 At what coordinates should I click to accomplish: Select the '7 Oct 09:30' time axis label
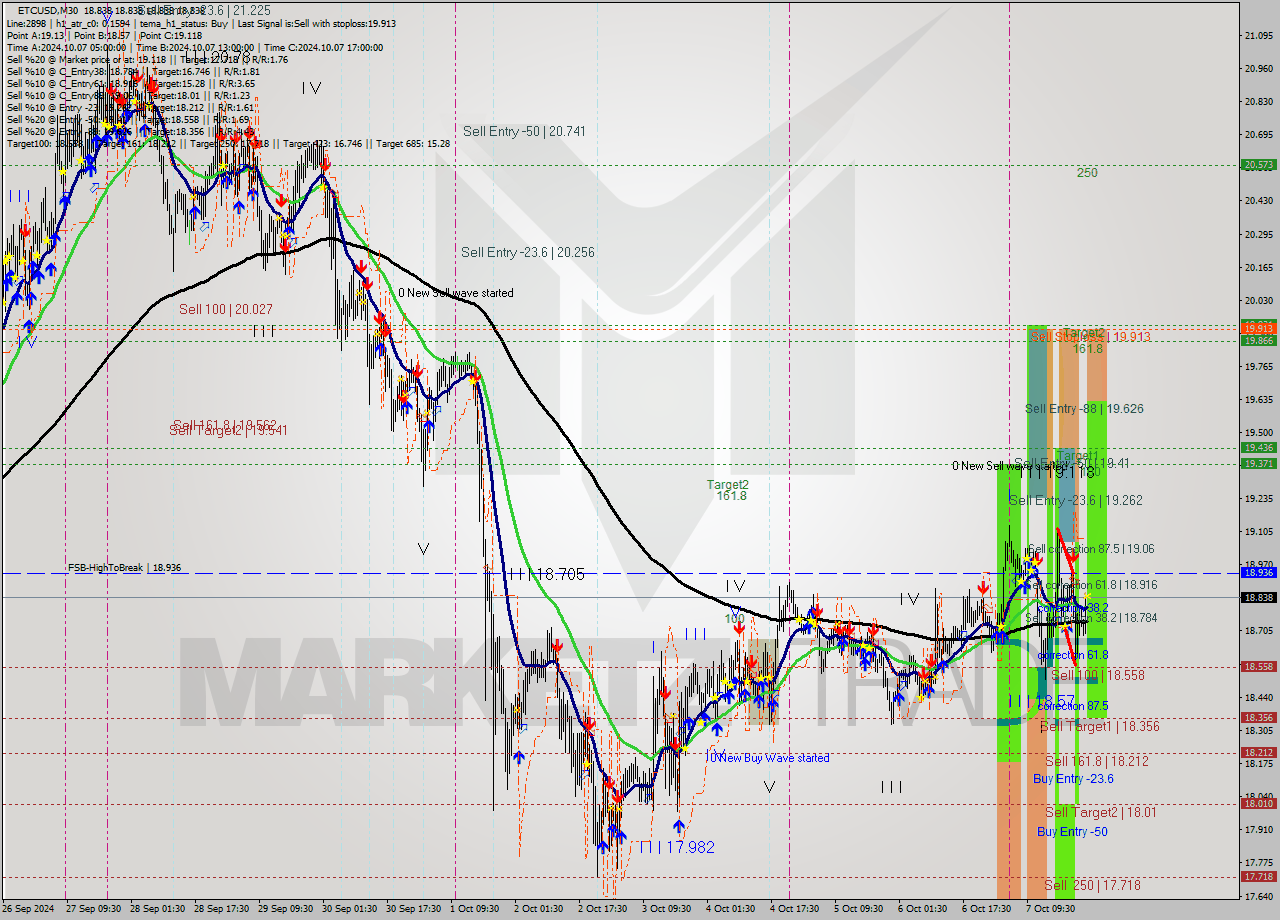pos(1053,909)
